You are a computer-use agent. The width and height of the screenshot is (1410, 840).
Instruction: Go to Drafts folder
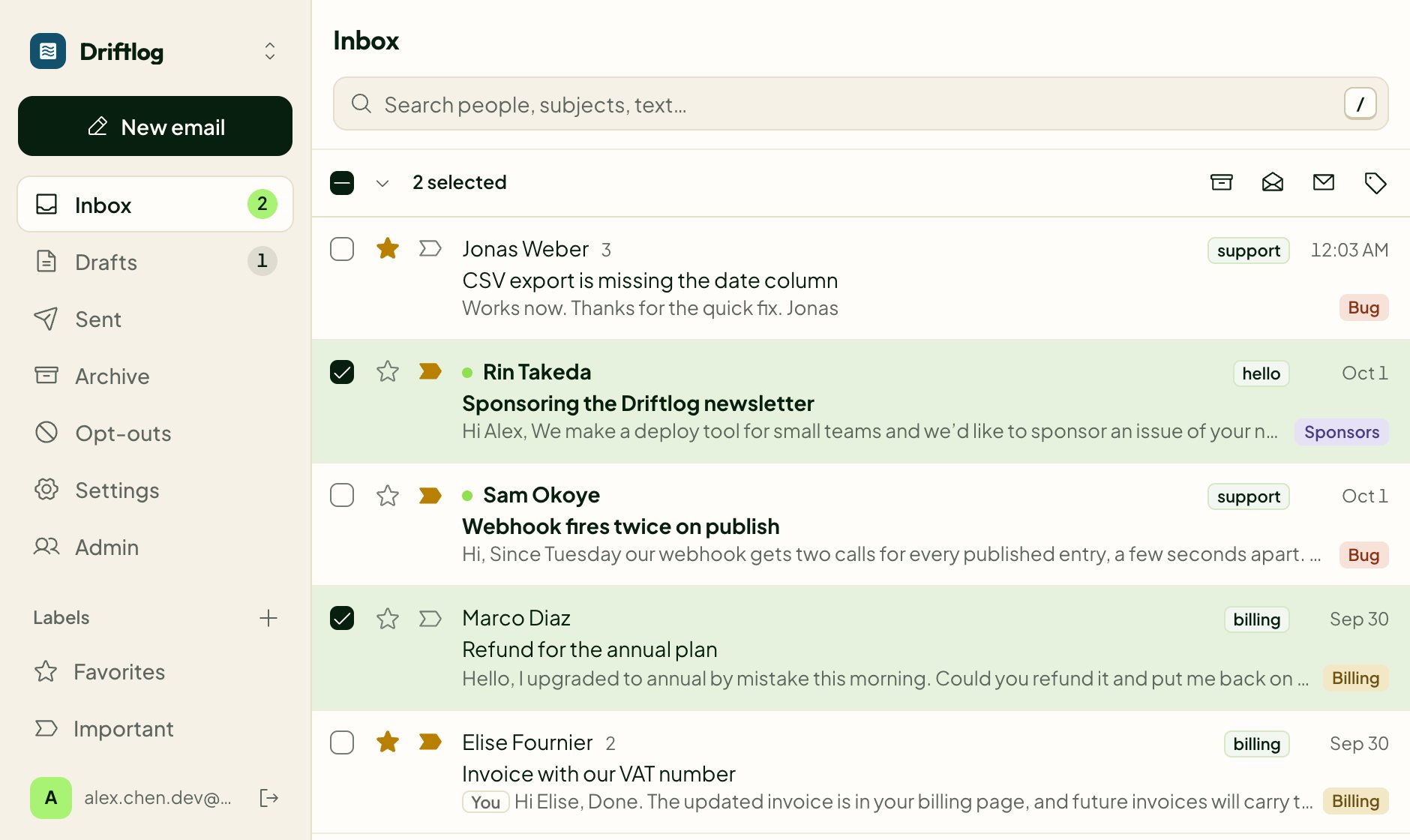point(155,261)
